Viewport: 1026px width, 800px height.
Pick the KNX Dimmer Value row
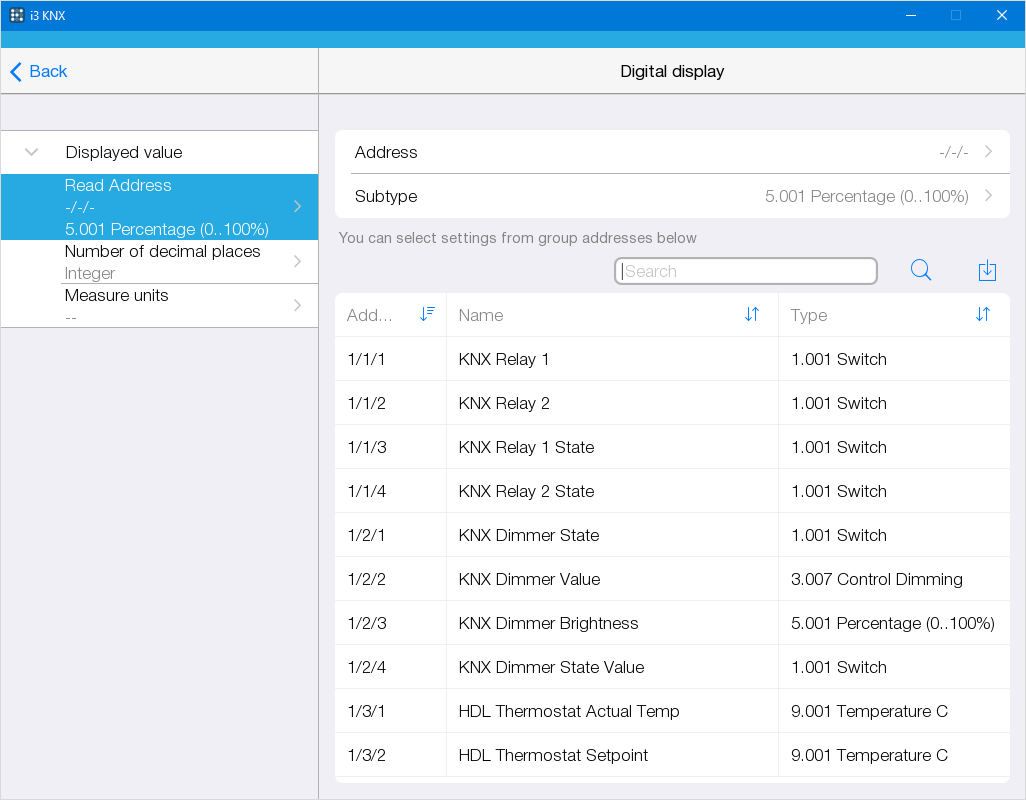672,579
